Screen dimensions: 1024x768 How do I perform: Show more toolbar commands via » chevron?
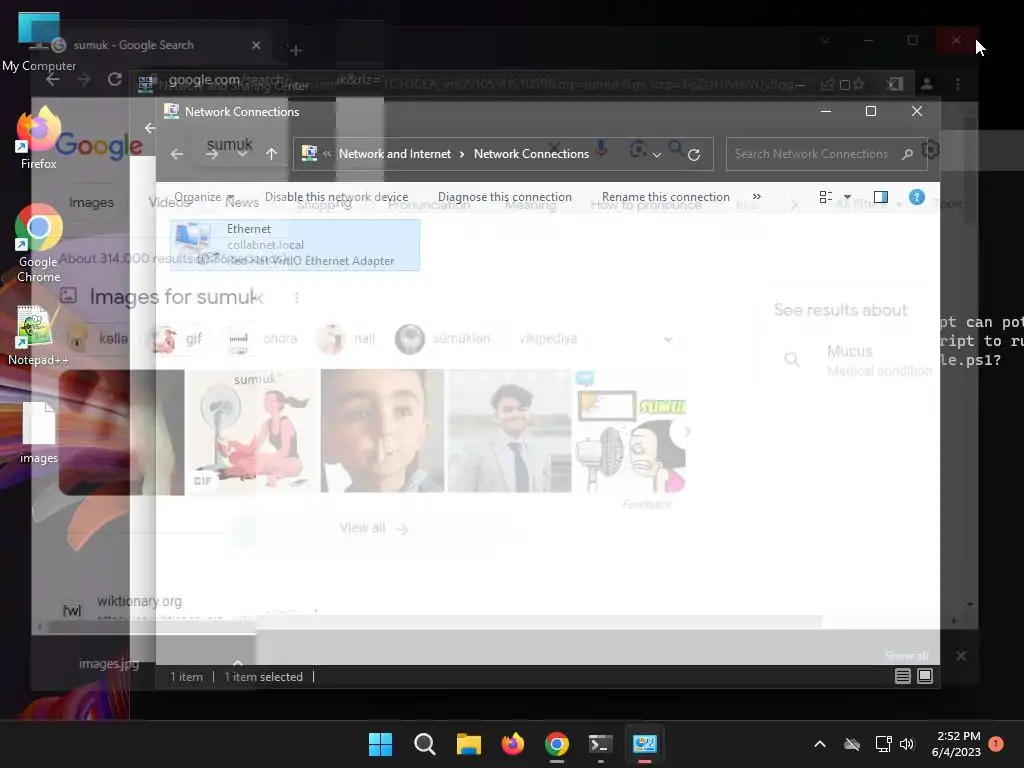(756, 197)
